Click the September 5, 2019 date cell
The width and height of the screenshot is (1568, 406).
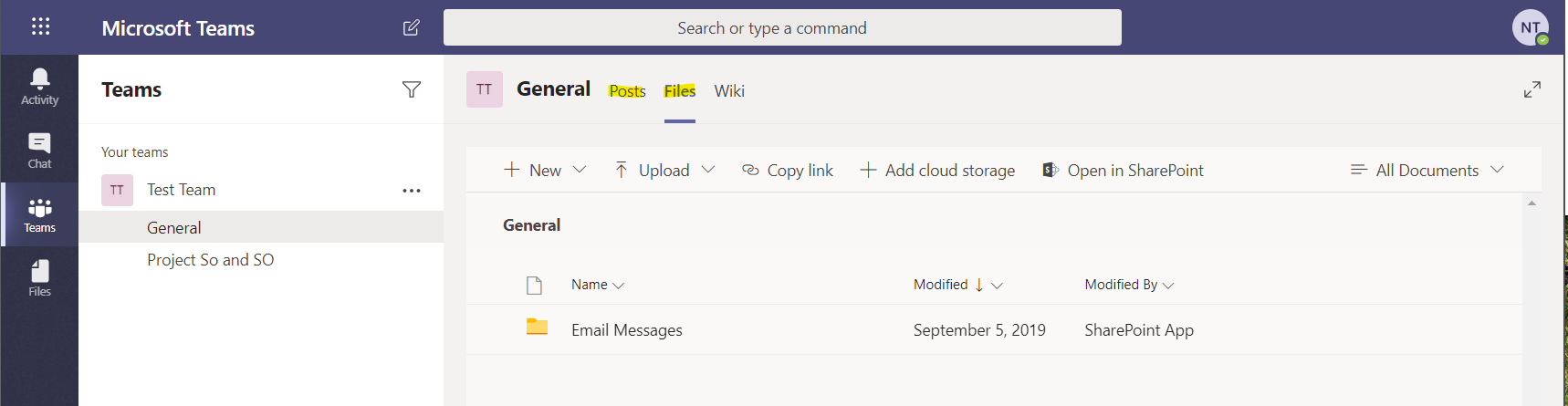pos(979,330)
